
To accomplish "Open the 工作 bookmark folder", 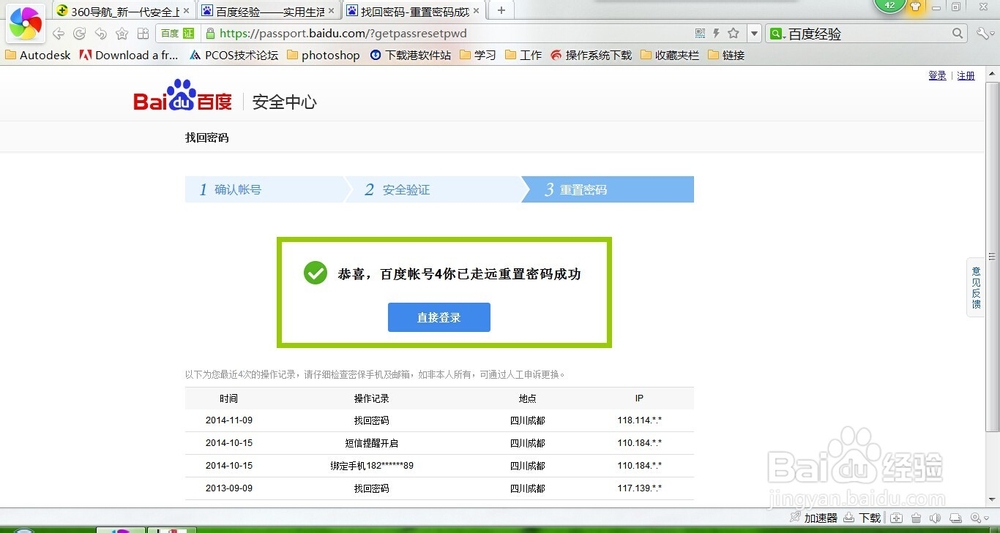I will click(x=523, y=55).
